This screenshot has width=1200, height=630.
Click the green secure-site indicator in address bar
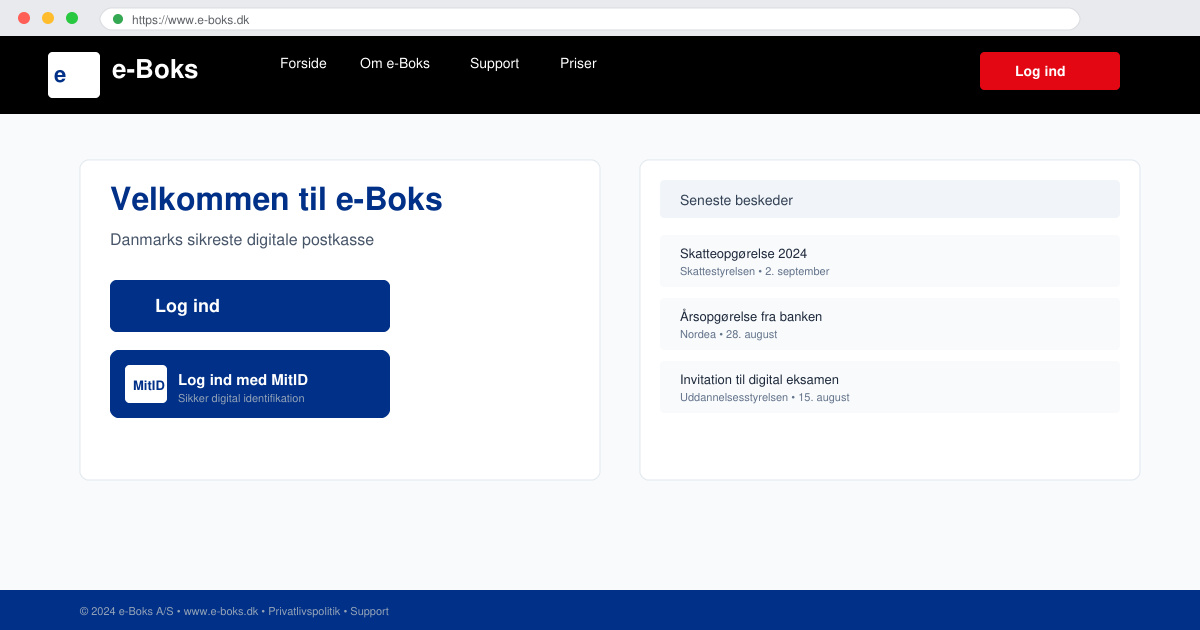point(118,19)
